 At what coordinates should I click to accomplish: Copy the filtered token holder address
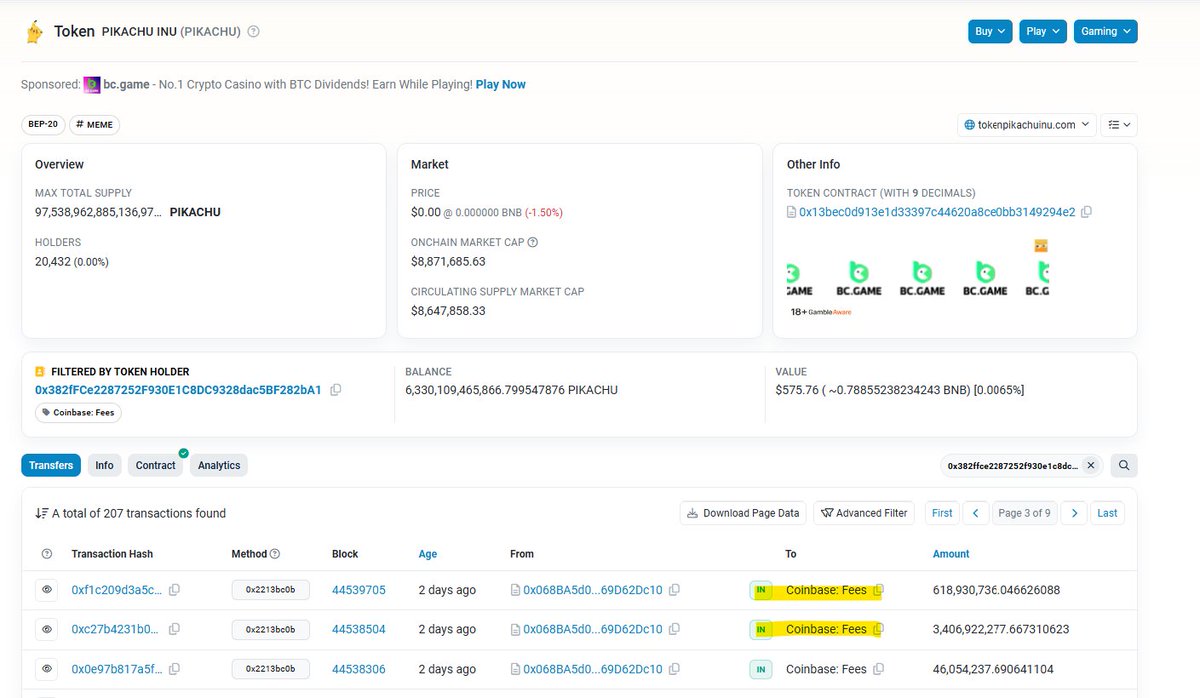(336, 390)
